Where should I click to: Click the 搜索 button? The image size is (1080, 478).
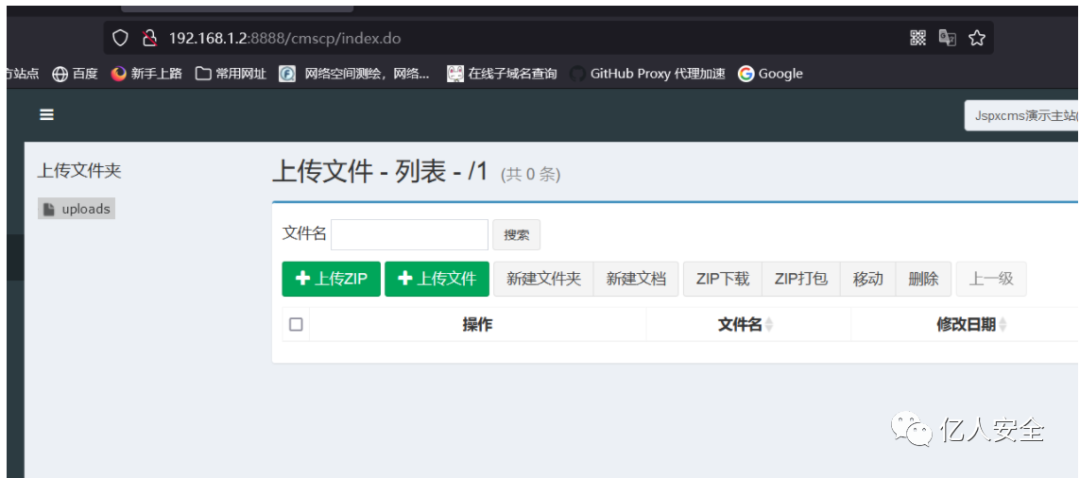517,234
